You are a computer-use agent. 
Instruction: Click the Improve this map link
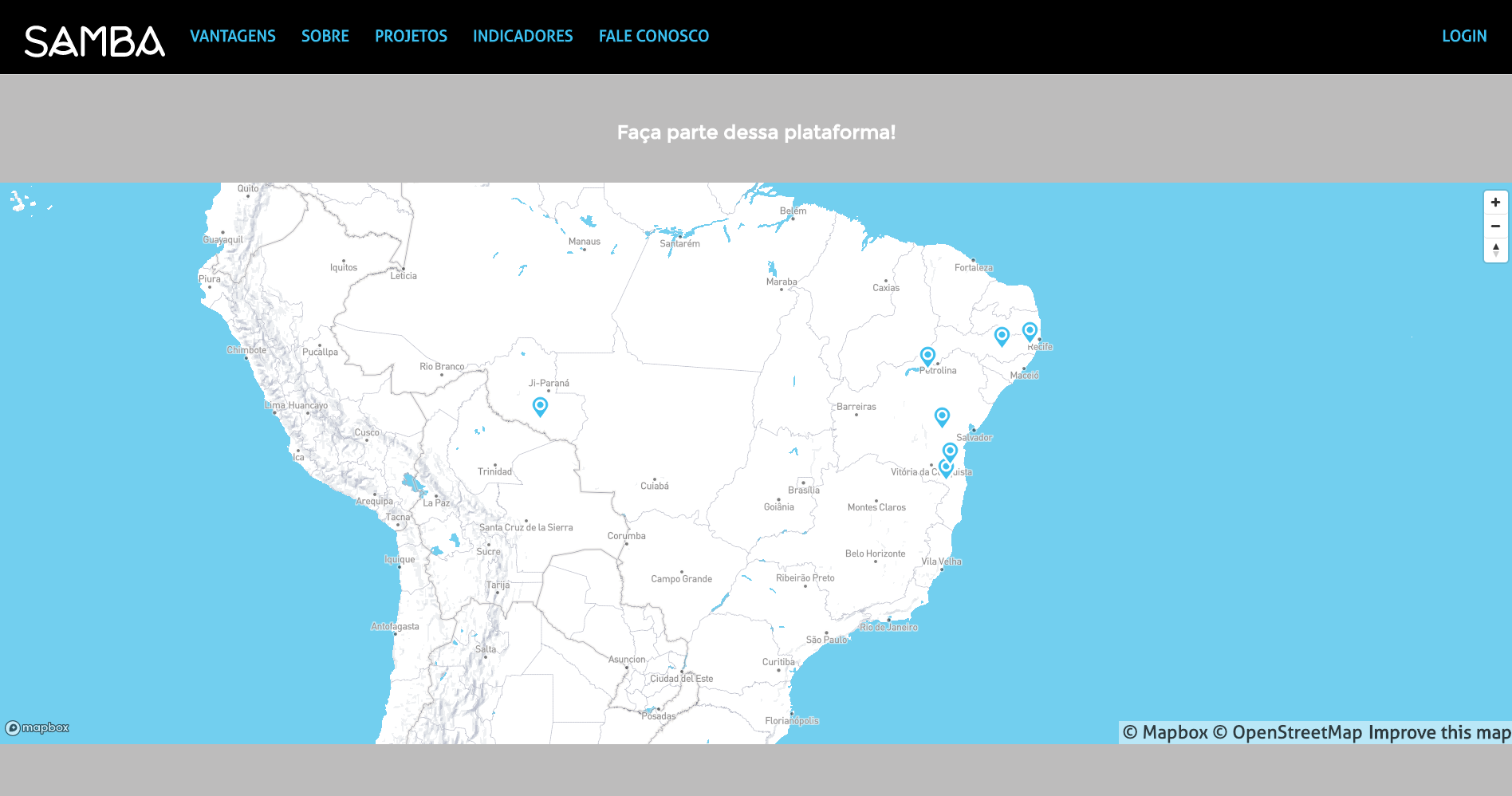1439,732
